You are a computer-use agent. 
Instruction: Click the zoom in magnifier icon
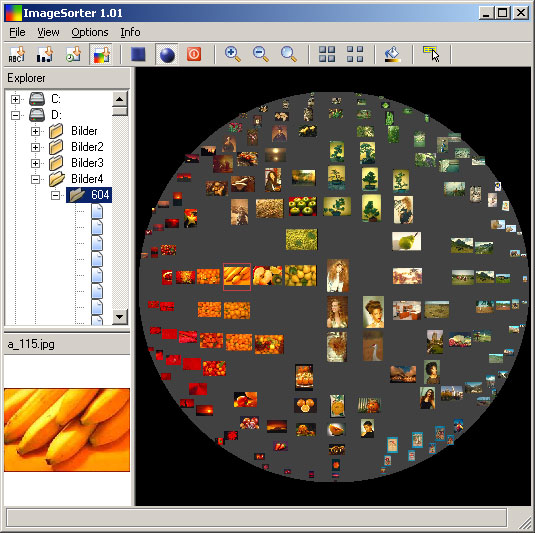(233, 54)
